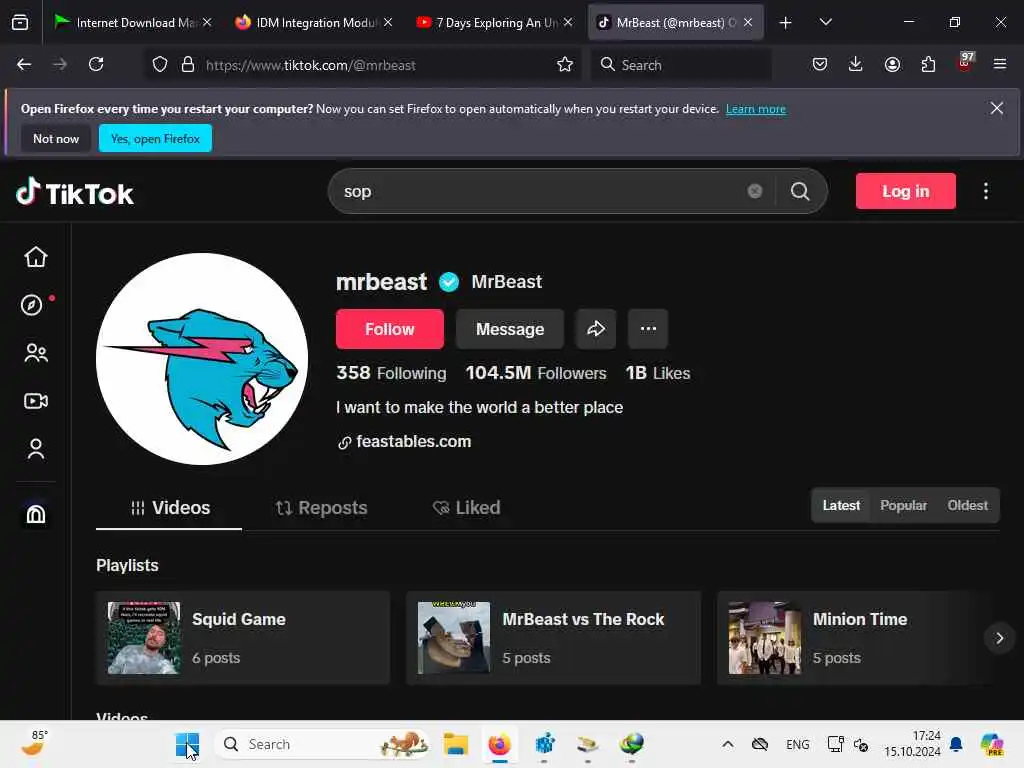
Task: Open the clock showing 17:24 15.10.2024
Action: pyautogui.click(x=912, y=744)
